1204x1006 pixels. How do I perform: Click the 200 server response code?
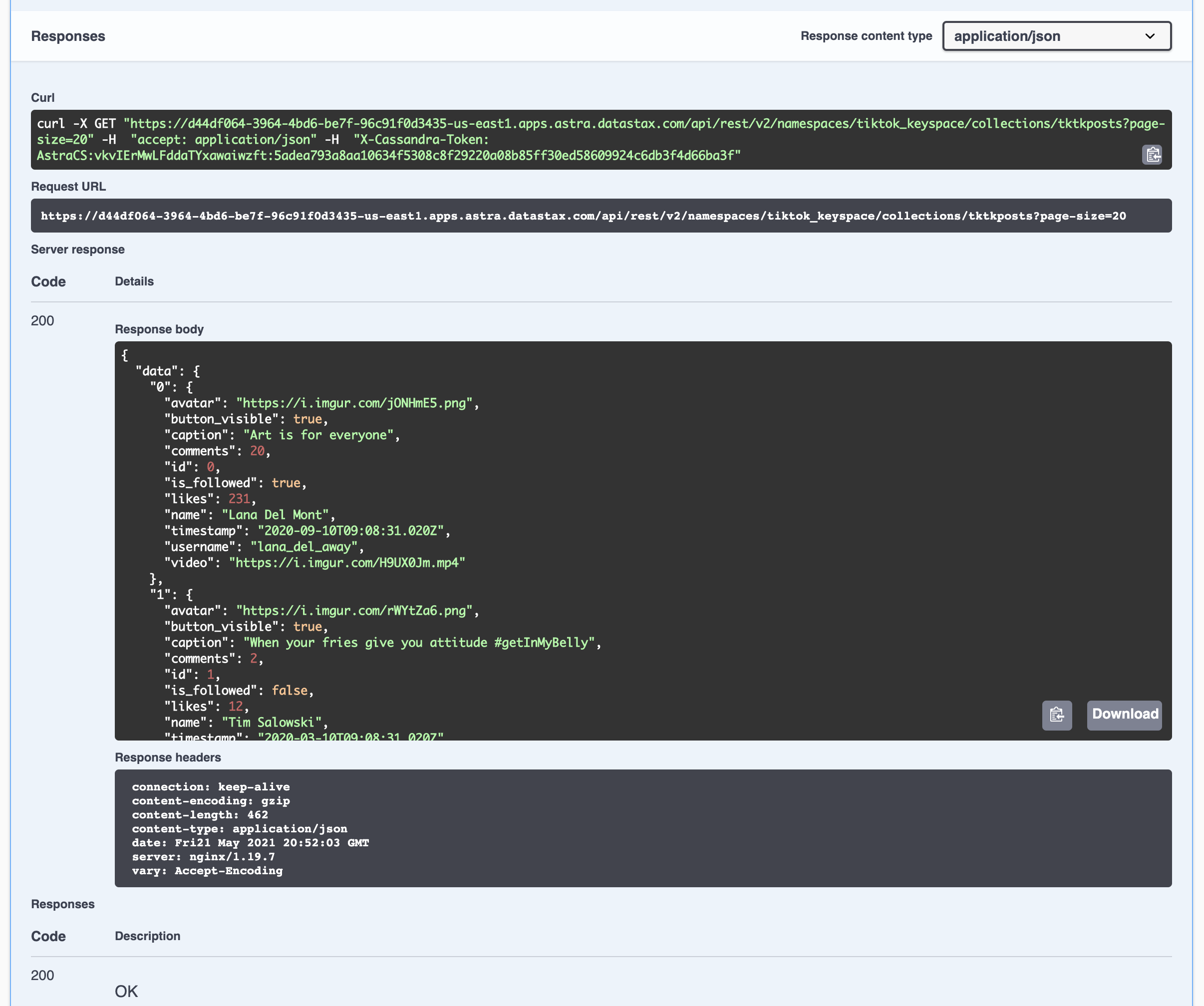[42, 320]
